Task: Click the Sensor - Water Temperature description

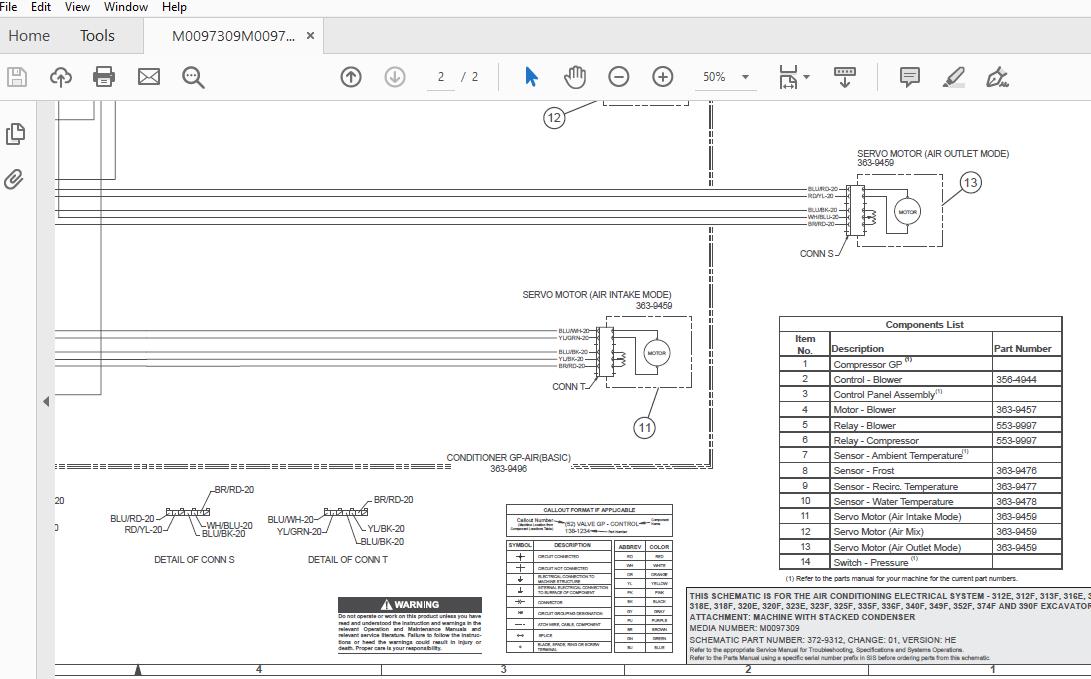Action: pos(893,502)
